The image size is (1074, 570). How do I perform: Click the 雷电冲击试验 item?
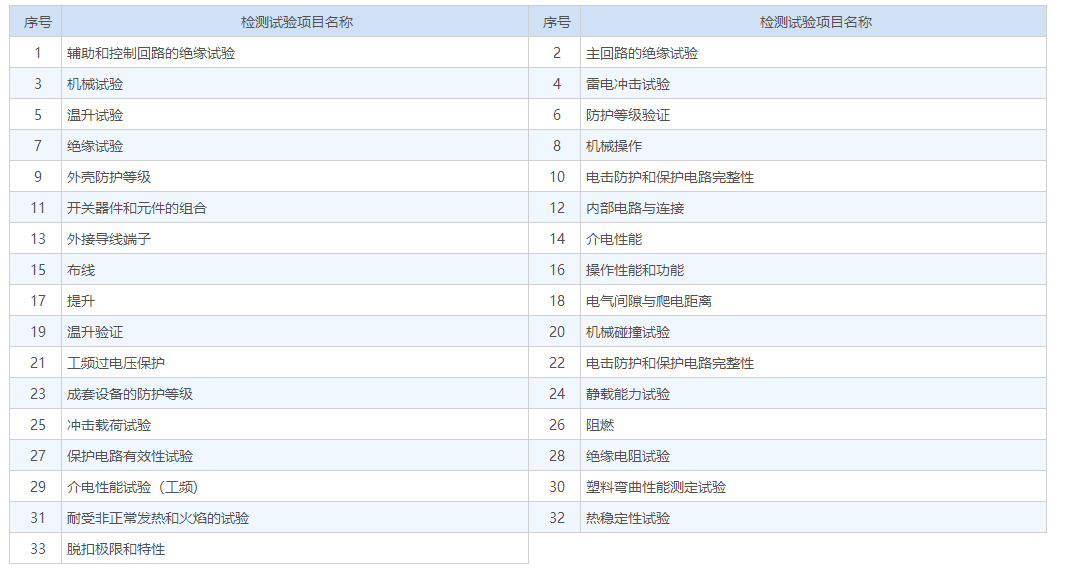pos(628,84)
